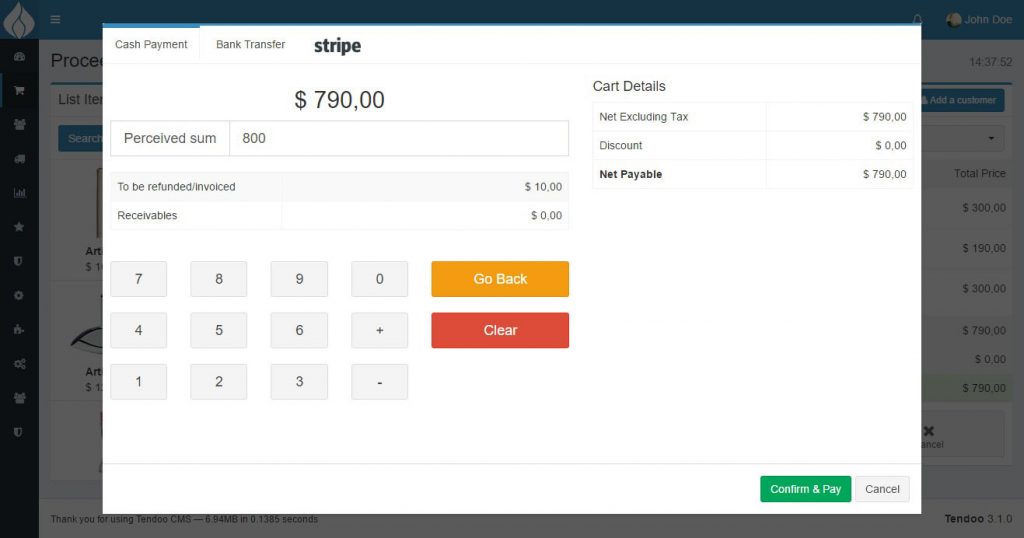
Task: Click the Tendoo flame logo
Action: point(19,19)
